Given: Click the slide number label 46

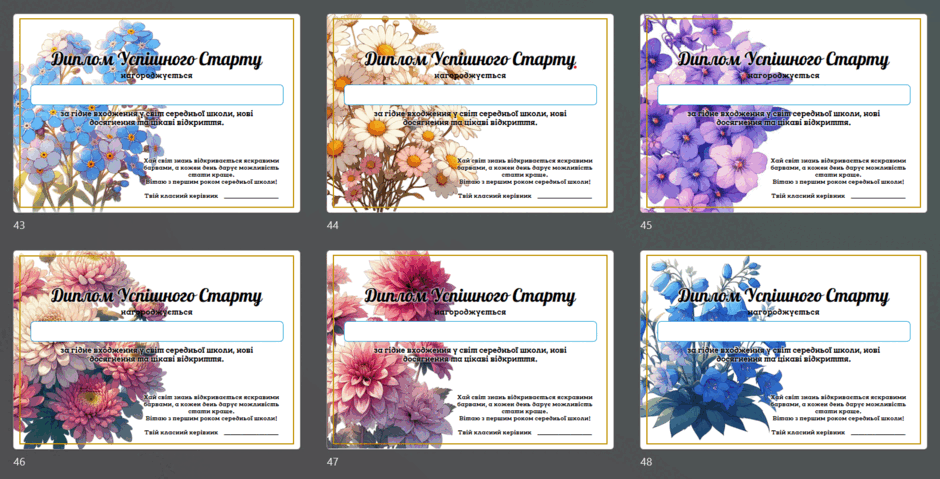Looking at the screenshot, I should point(19,462).
